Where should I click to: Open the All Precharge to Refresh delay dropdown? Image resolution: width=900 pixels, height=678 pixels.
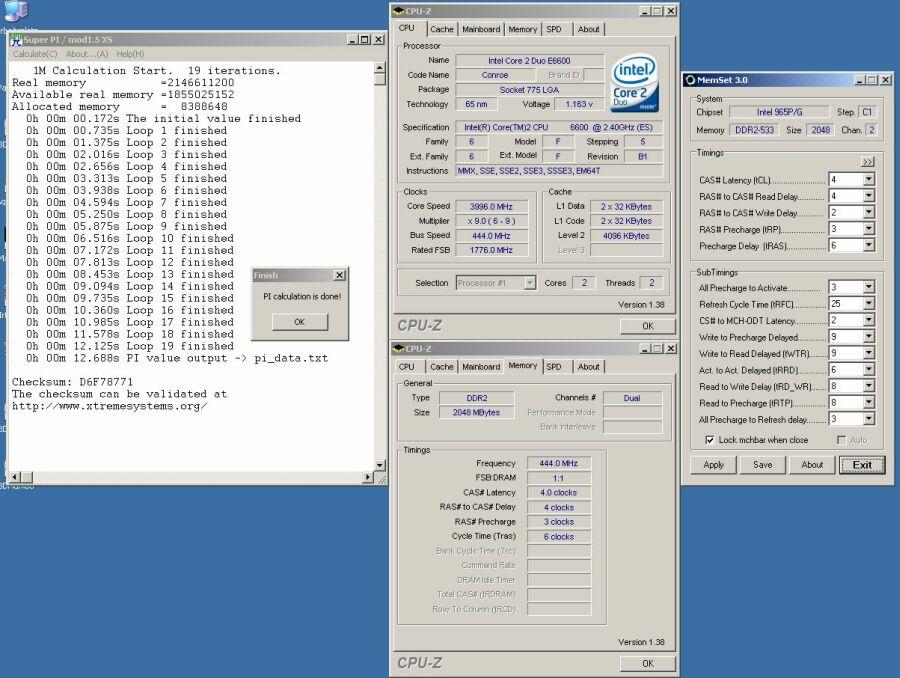[x=868, y=419]
